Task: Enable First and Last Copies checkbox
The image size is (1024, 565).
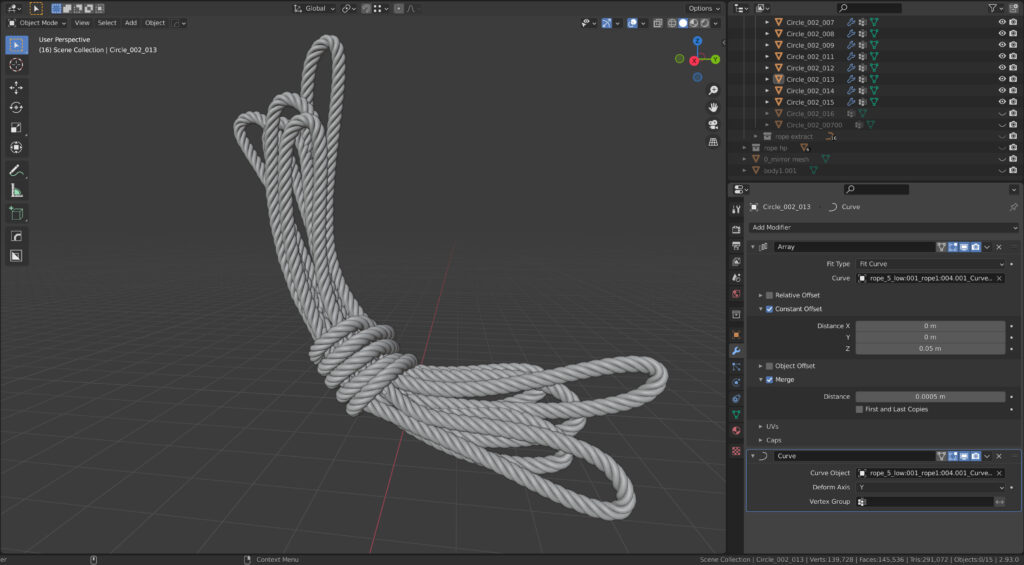Action: (859, 409)
